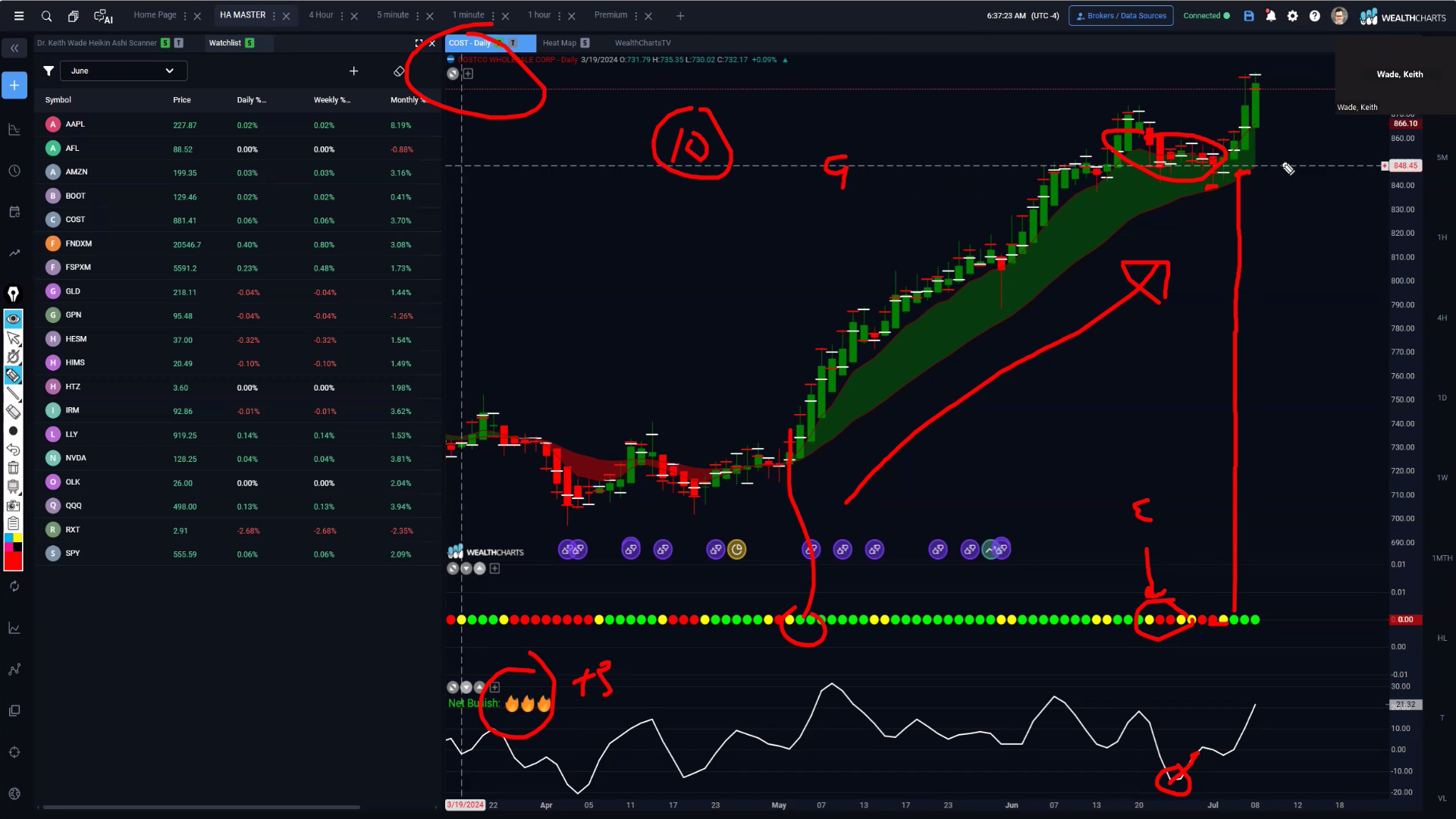Select the 1D timeframe on chart edge
The height and width of the screenshot is (819, 1456).
pyautogui.click(x=1442, y=398)
